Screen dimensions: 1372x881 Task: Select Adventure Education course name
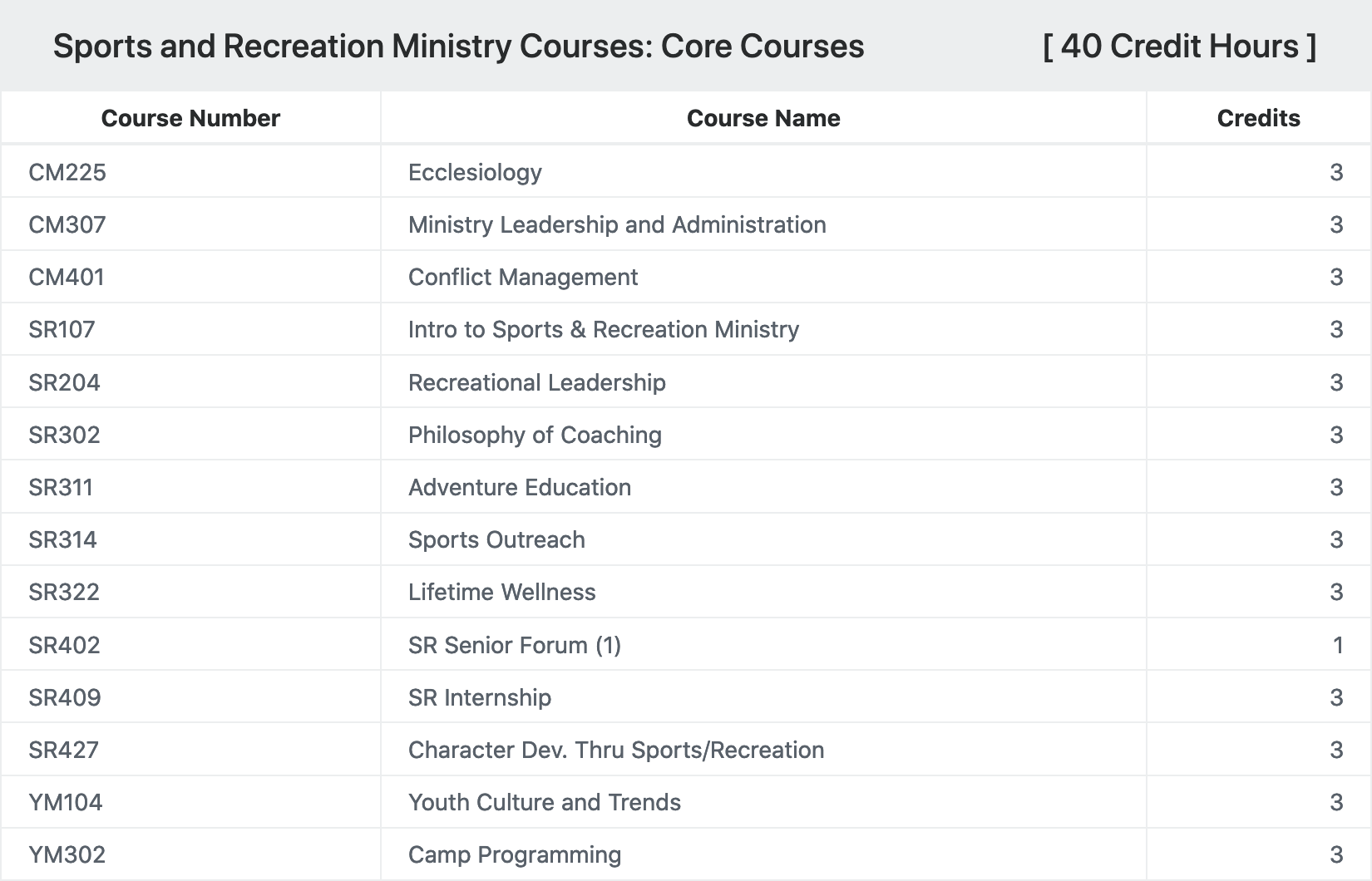(x=520, y=487)
